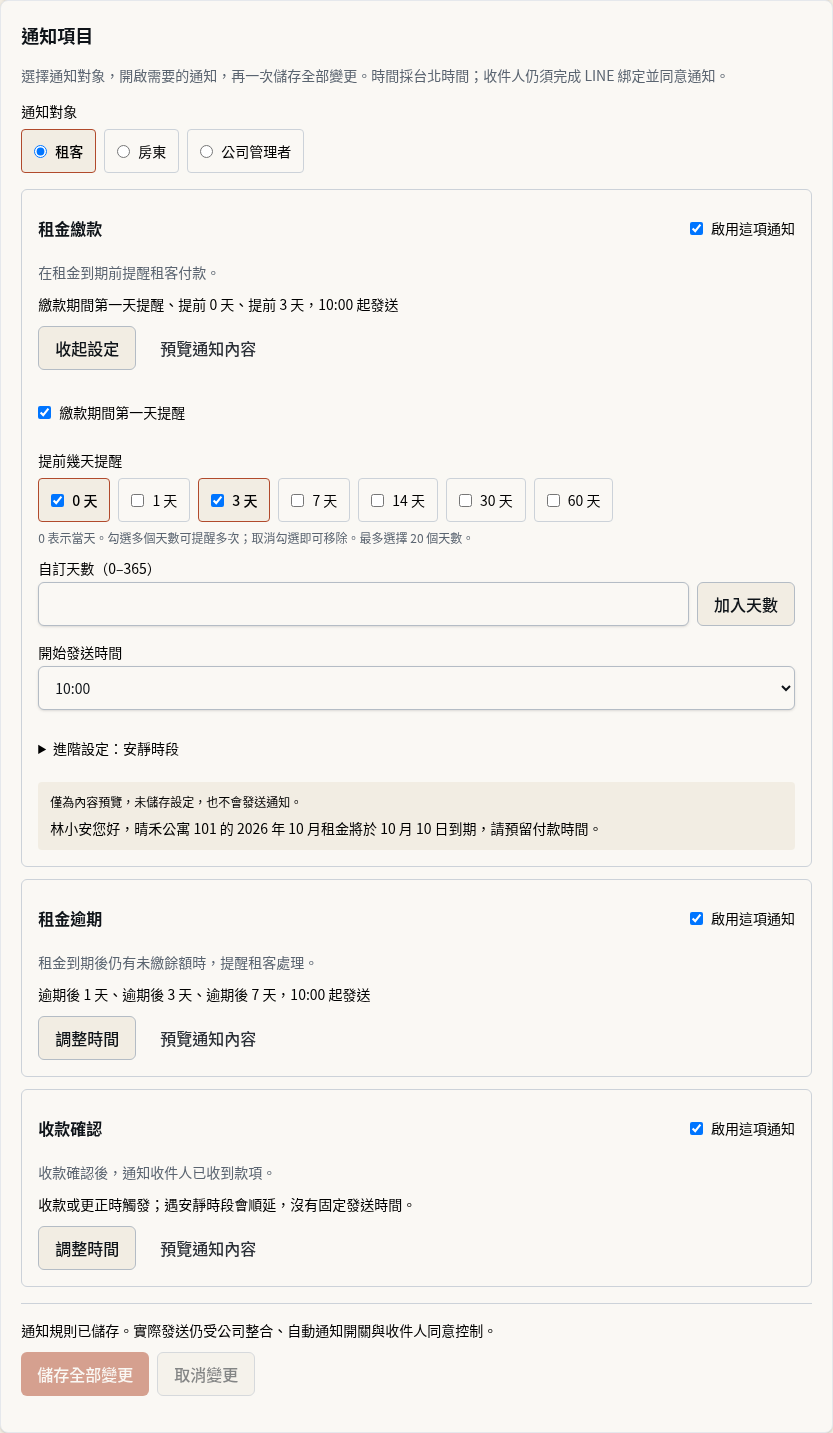Image resolution: width=833 pixels, height=1433 pixels.
Task: Click the text 在租金到期前提醒租客付款
Action: click(127, 273)
